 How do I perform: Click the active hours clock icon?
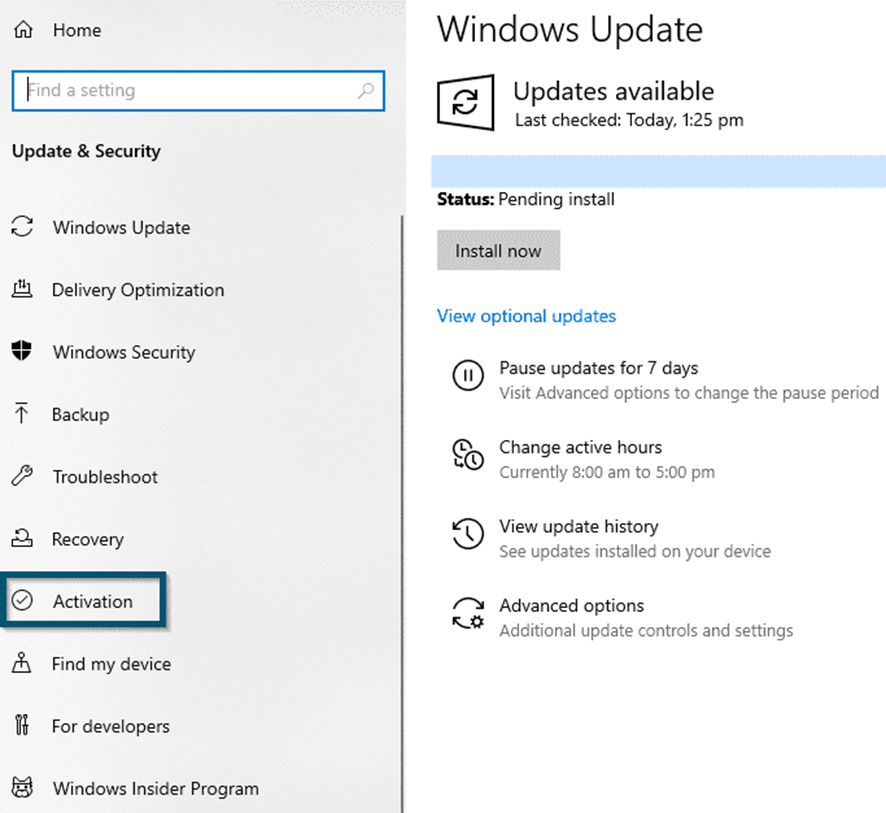(468, 454)
